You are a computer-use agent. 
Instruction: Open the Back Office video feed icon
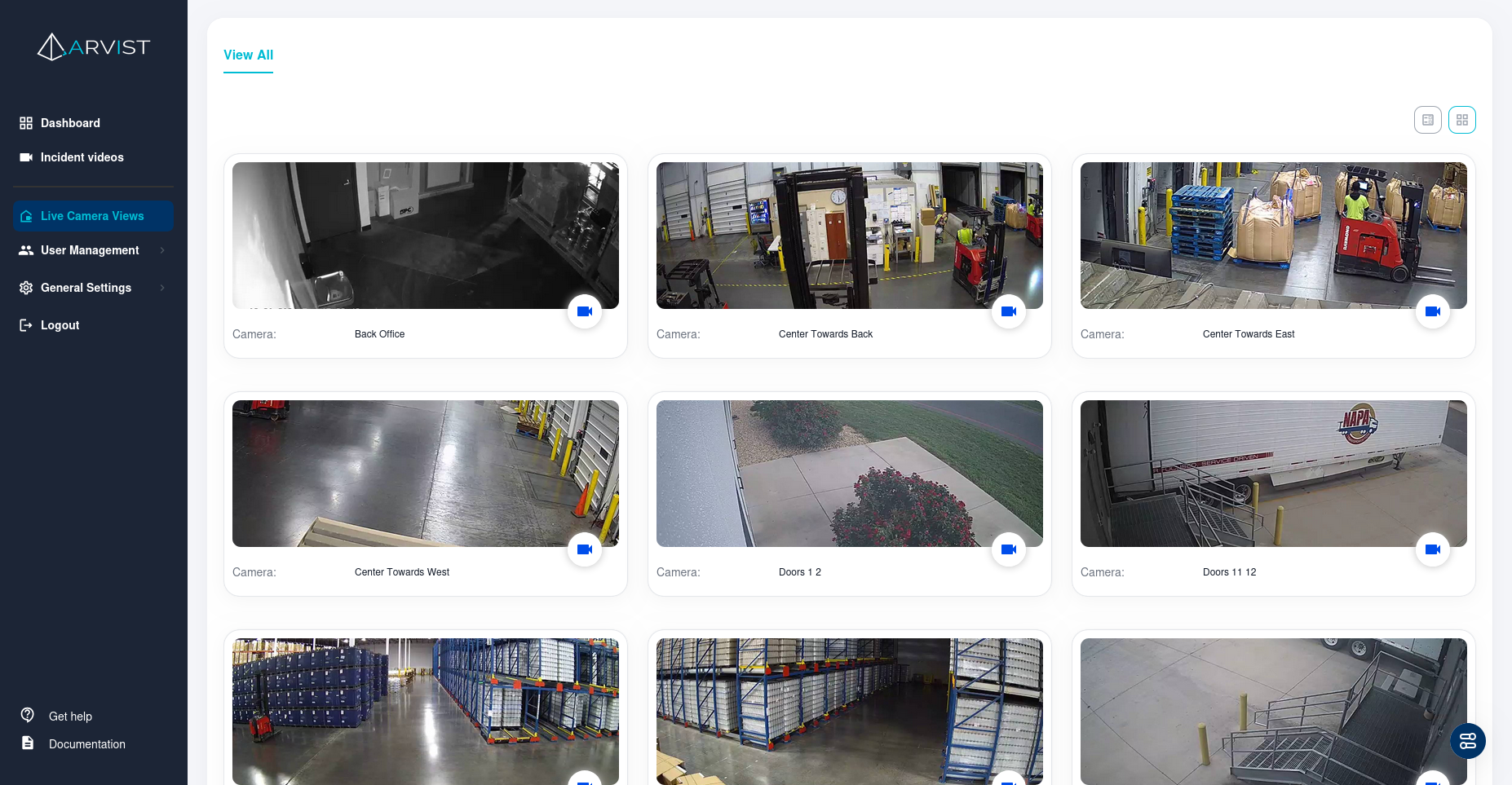tap(585, 311)
